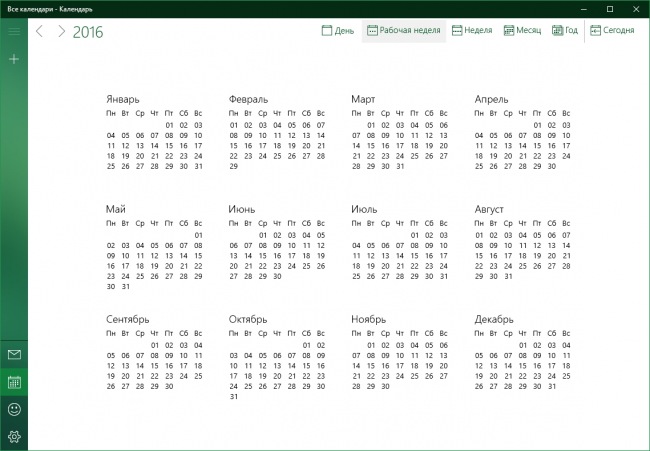This screenshot has width=650, height=451.
Task: Open month Июль
Action: pos(364,209)
